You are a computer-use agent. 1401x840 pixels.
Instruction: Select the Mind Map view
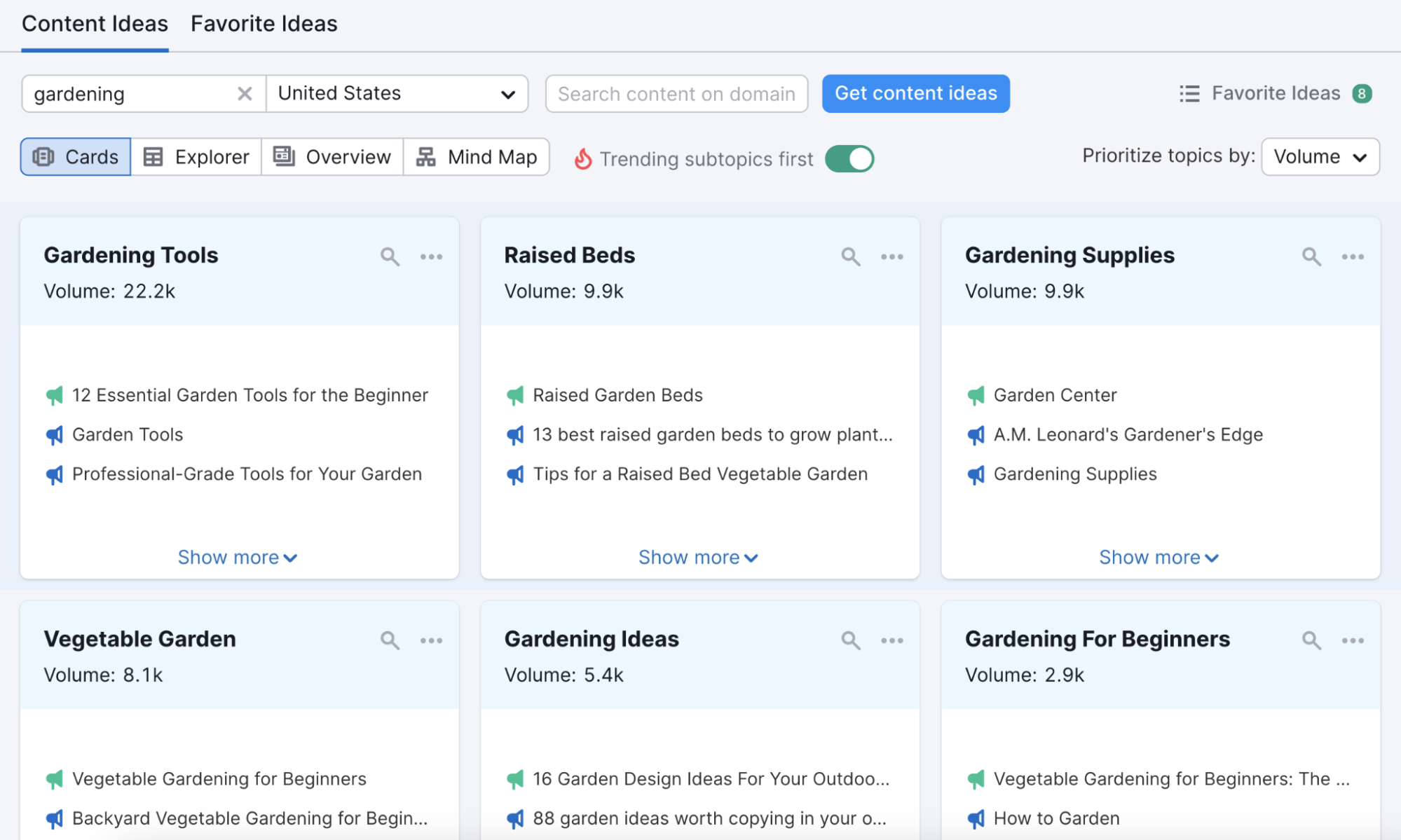[x=477, y=157]
